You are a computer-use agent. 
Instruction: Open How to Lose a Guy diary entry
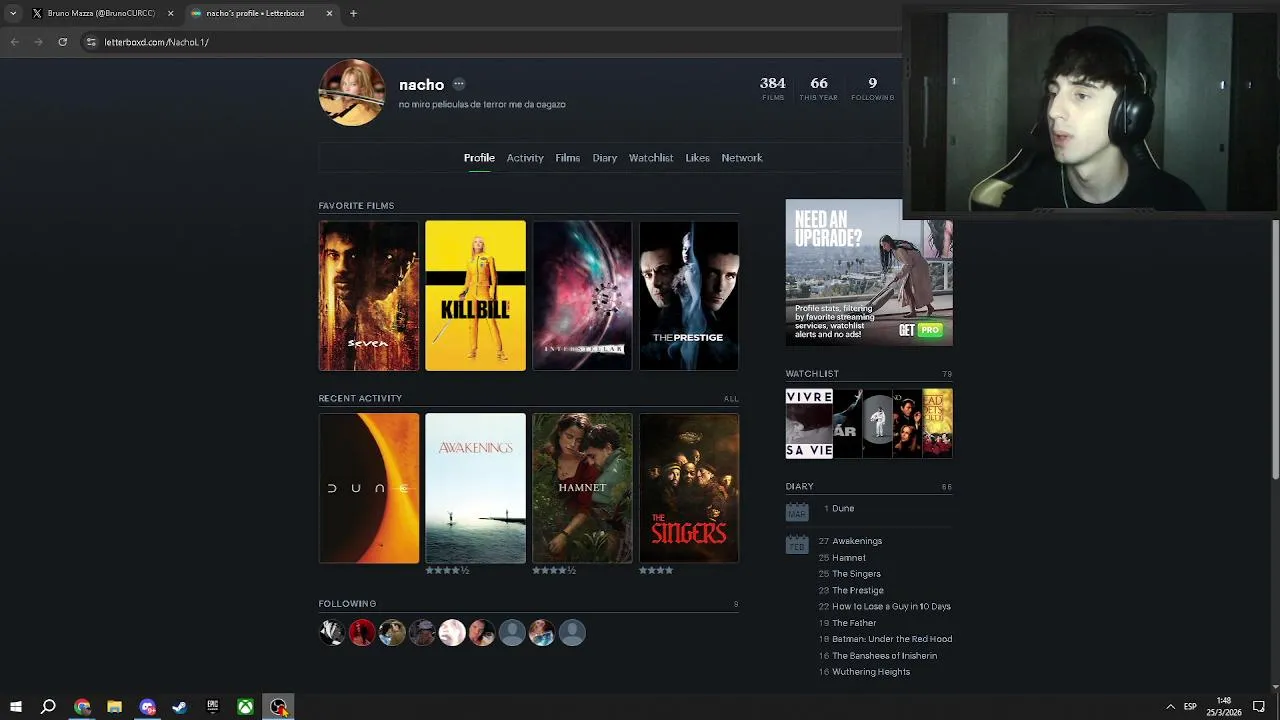coord(891,606)
